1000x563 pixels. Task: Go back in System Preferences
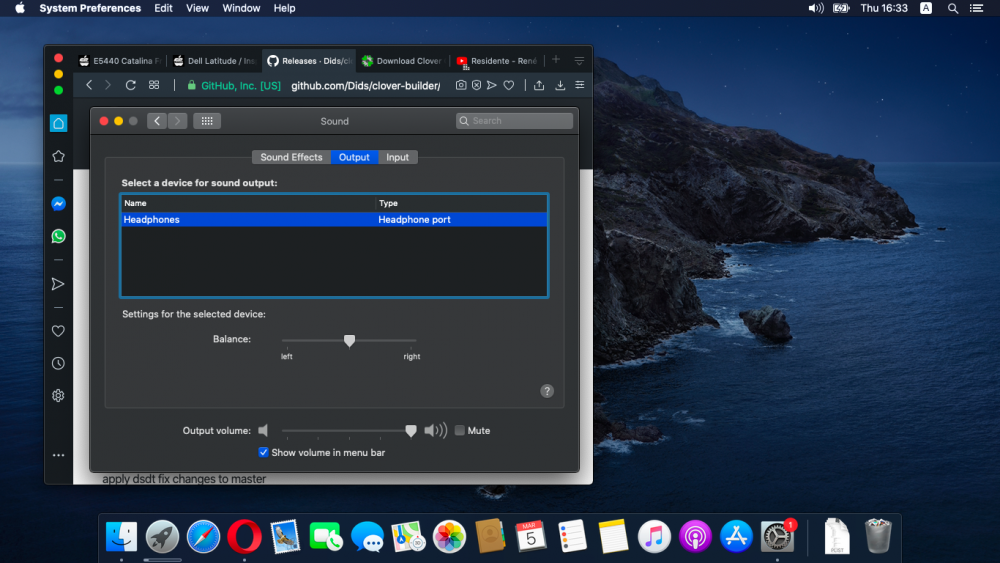tap(157, 121)
